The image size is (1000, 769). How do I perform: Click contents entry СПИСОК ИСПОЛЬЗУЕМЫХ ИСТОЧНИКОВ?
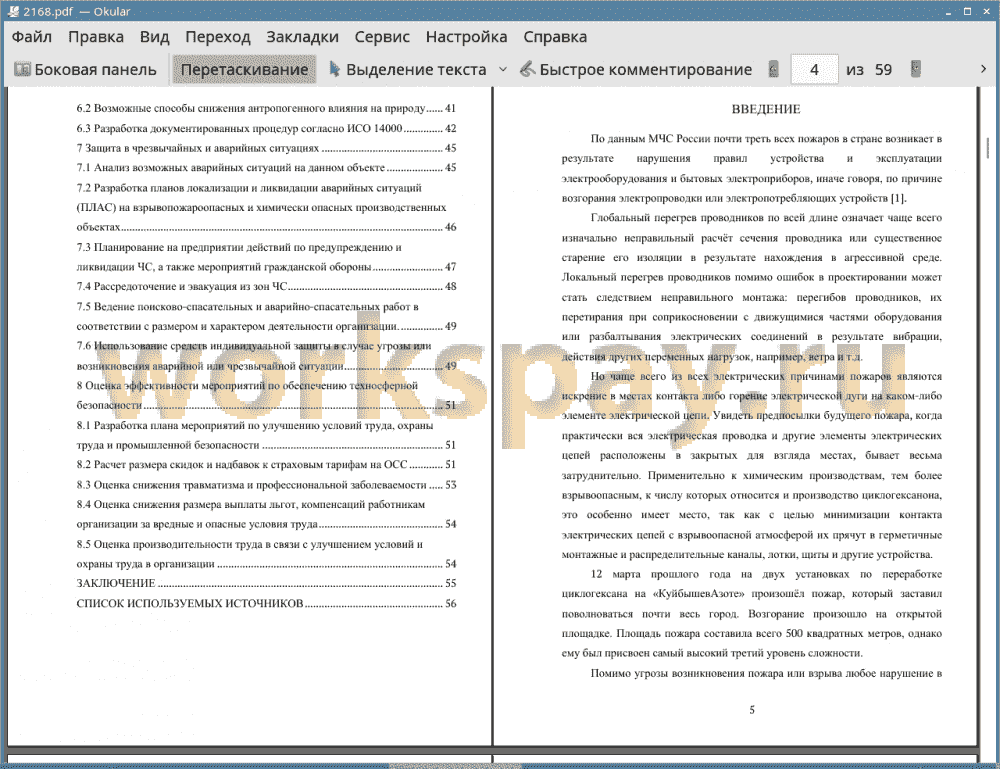tap(266, 603)
